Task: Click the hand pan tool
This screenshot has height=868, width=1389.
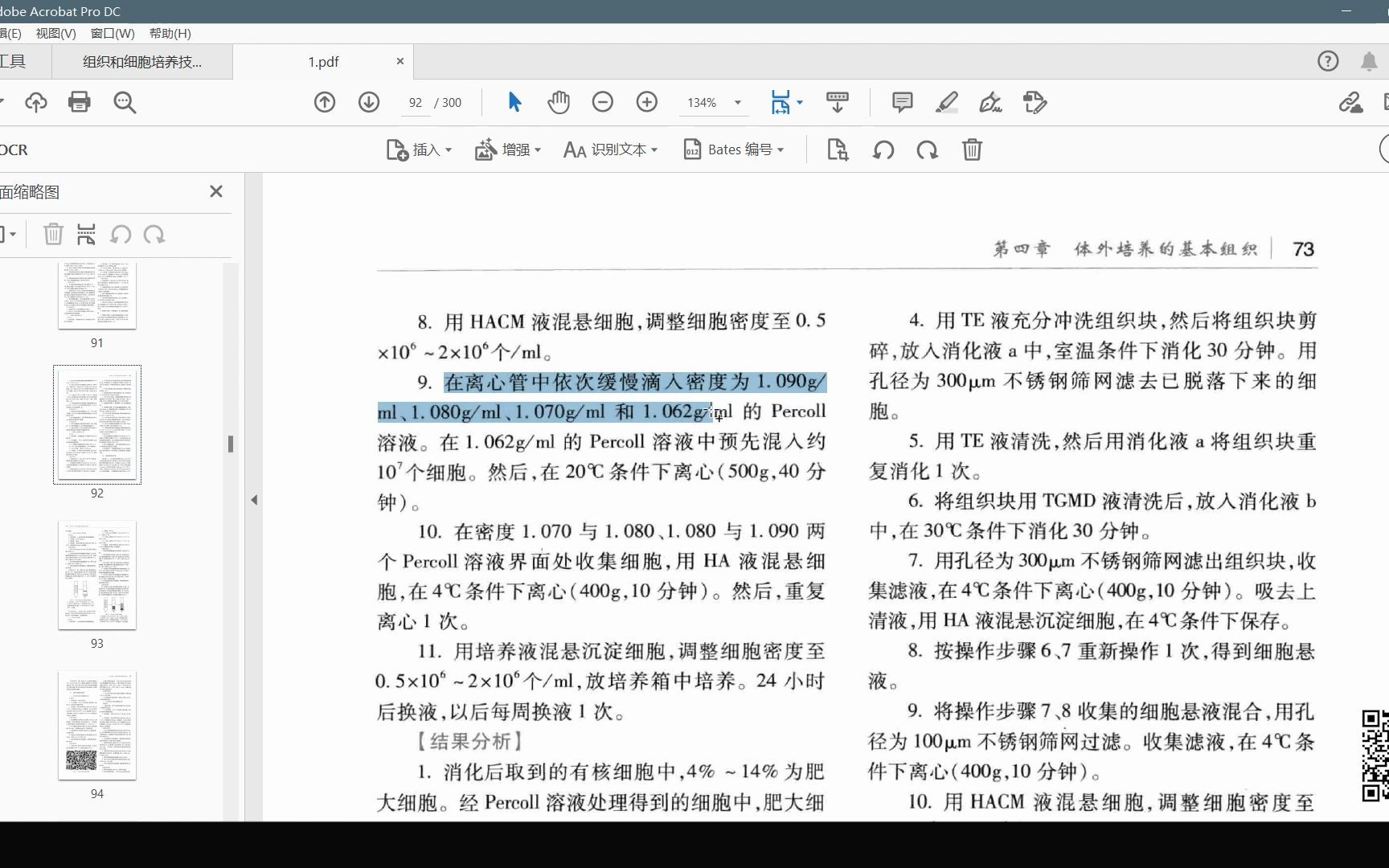Action: [559, 102]
